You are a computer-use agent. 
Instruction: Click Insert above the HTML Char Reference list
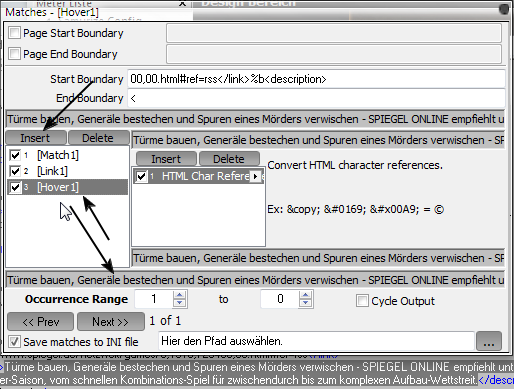click(166, 159)
